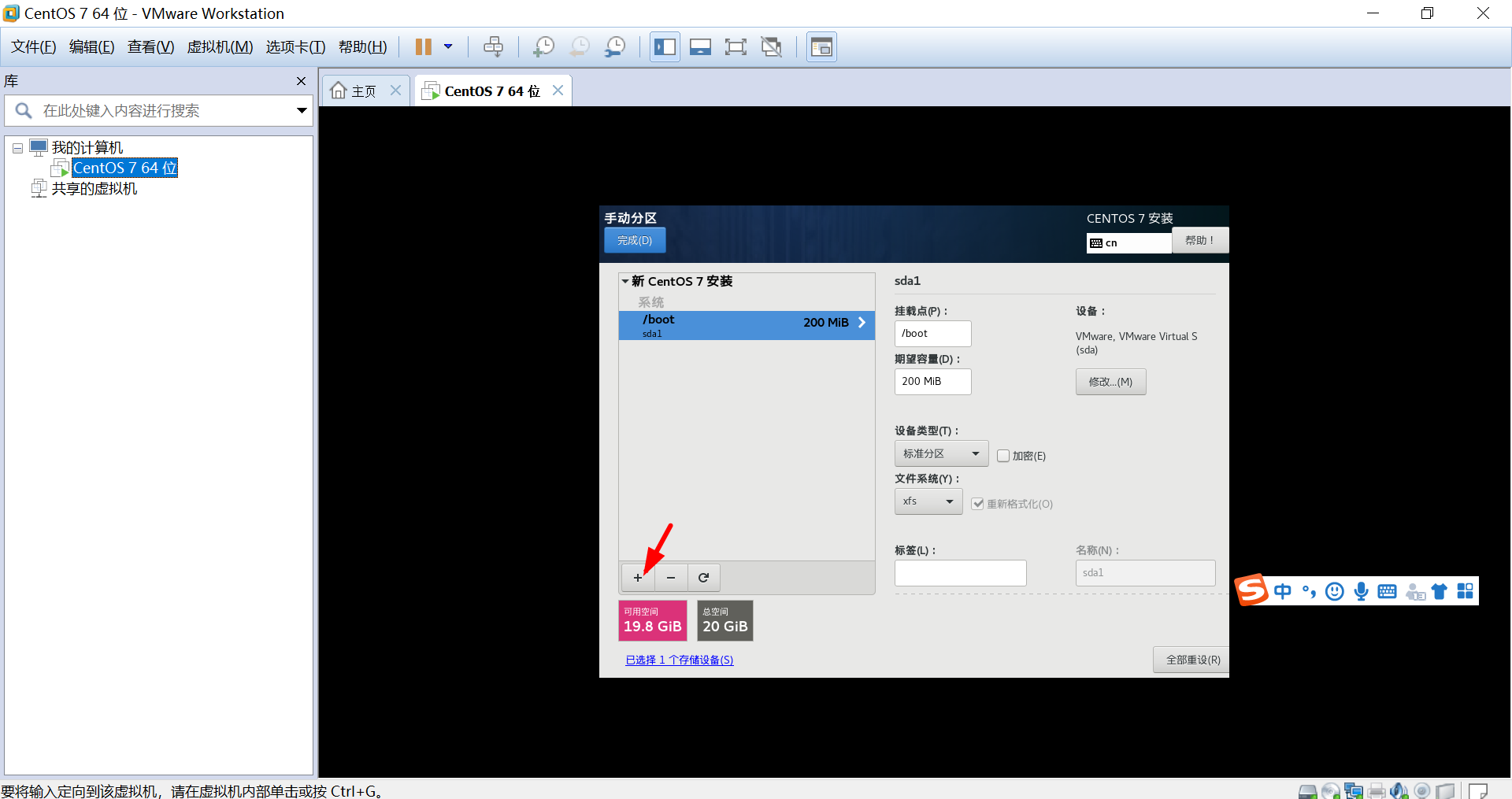Click the 名称 sda1 field
This screenshot has width=1512, height=799.
click(1145, 573)
